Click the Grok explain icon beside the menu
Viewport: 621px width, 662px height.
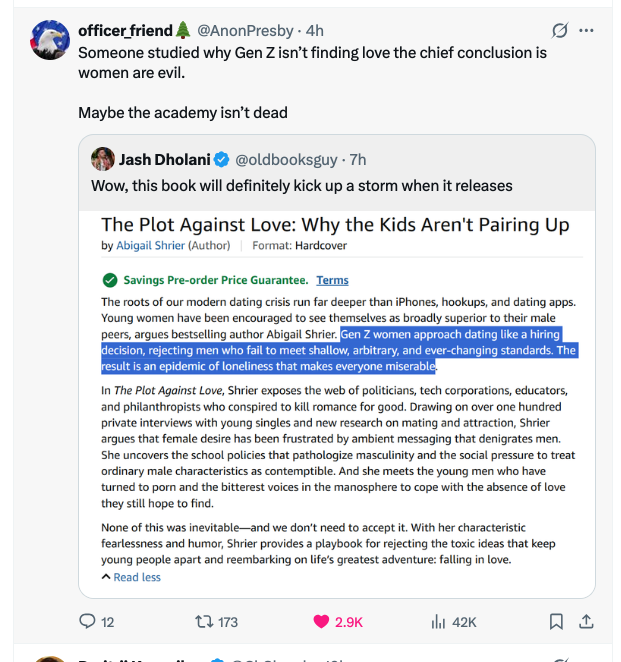pyautogui.click(x=560, y=30)
